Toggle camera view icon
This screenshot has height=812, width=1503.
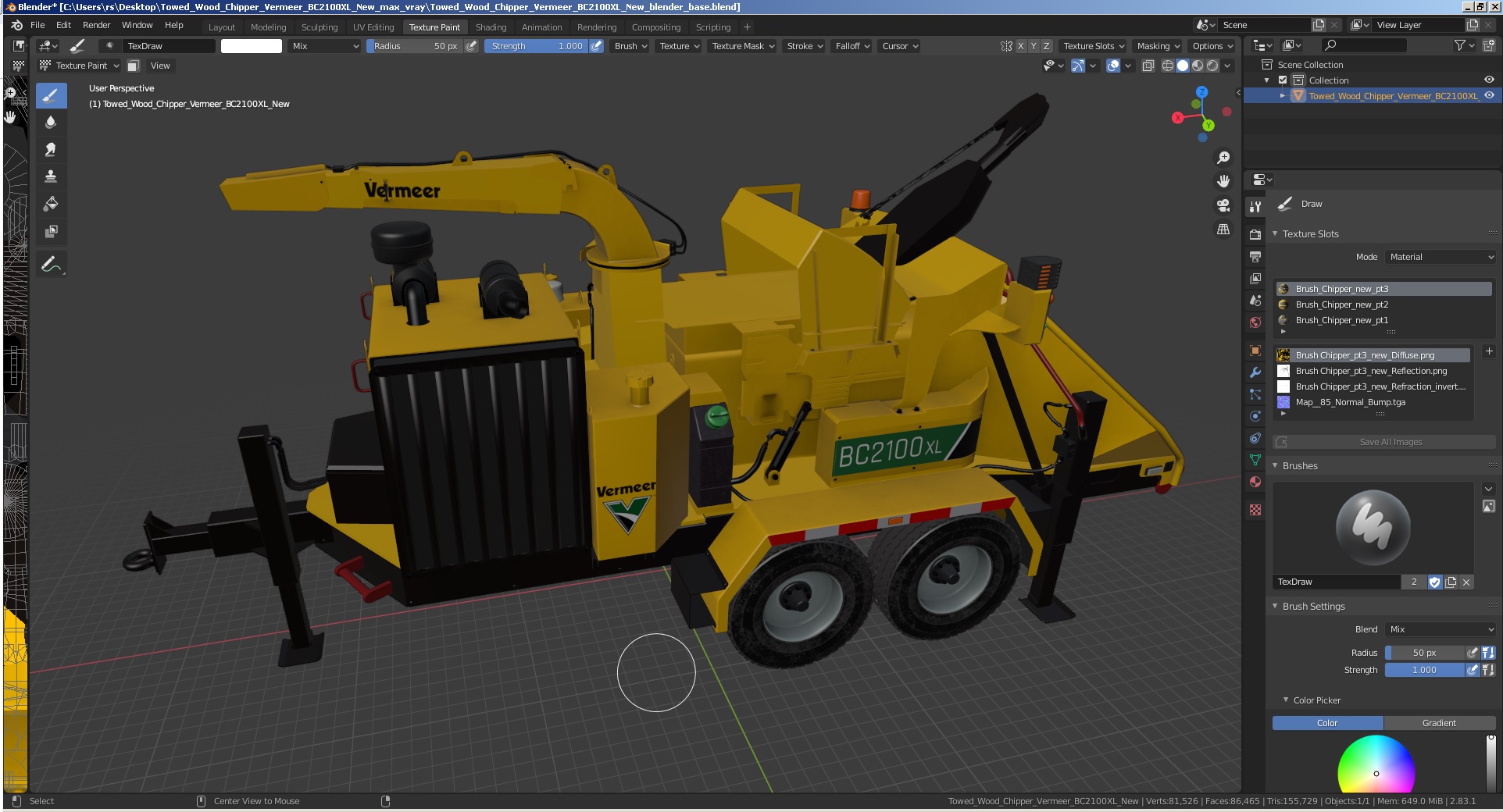tap(1223, 205)
